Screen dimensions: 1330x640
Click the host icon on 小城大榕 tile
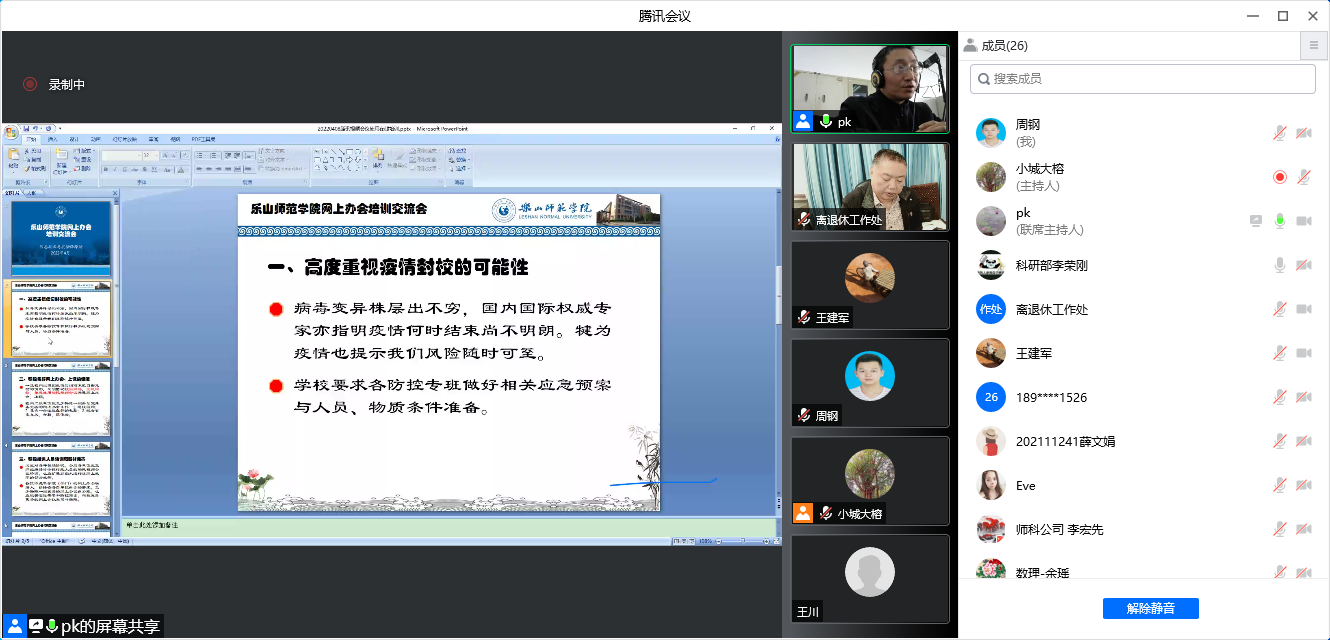click(803, 513)
